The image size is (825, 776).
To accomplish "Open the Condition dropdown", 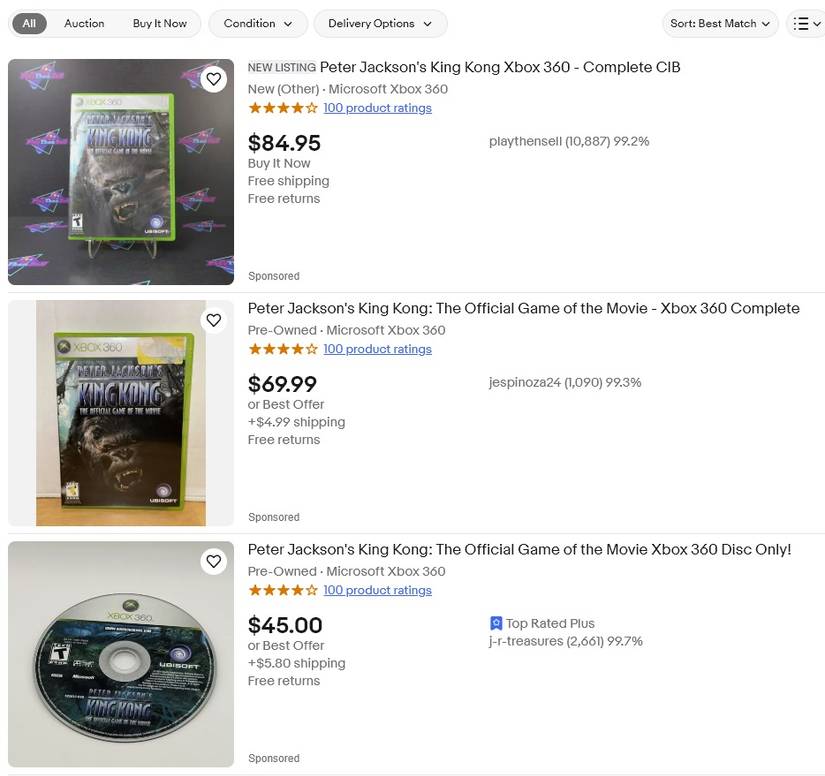I will point(257,23).
